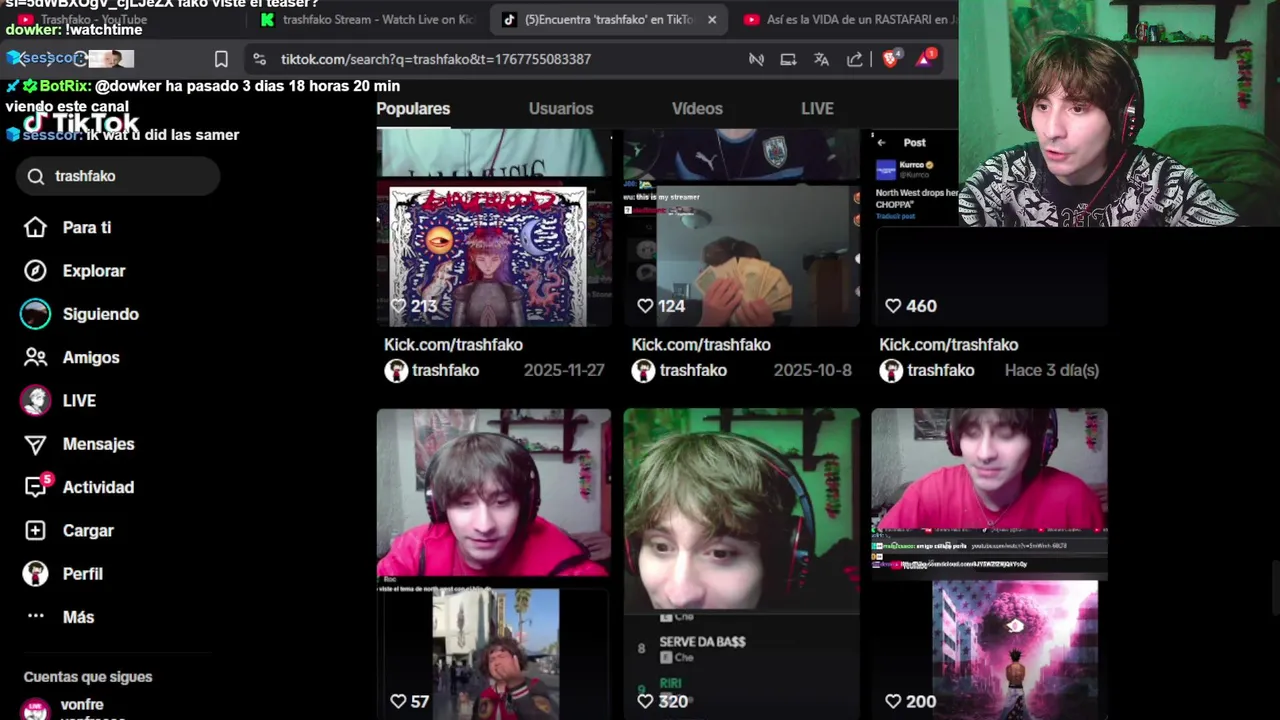Open Brave Shields icon
The width and height of the screenshot is (1280, 720).
(x=891, y=58)
